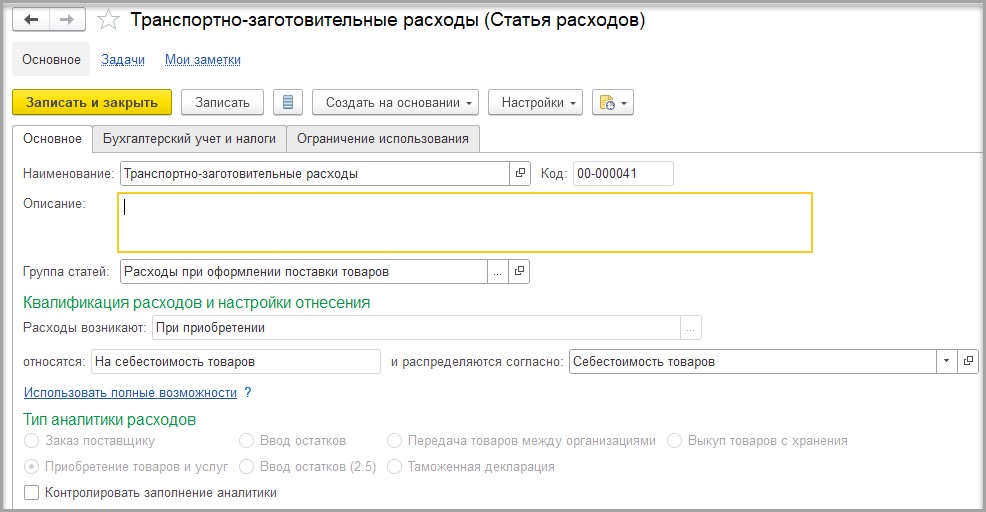Image resolution: width=986 pixels, height=512 pixels.
Task: Select the Ввод остатков radio button
Action: pos(246,441)
